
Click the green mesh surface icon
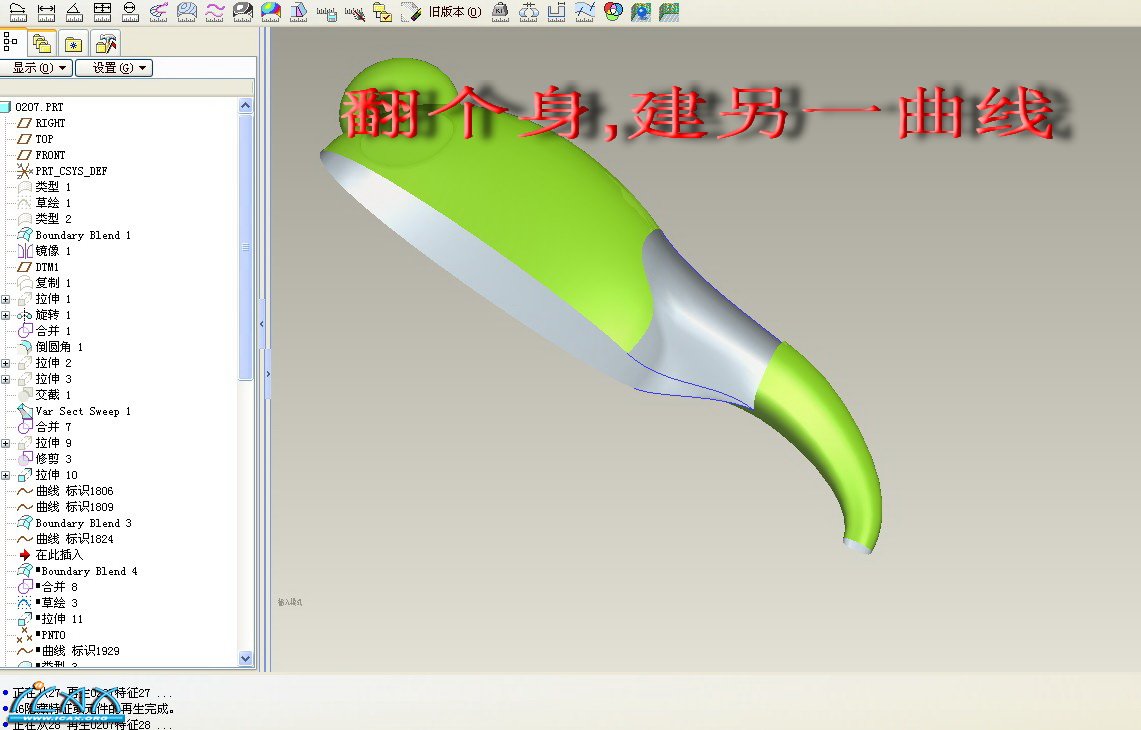(x=669, y=12)
